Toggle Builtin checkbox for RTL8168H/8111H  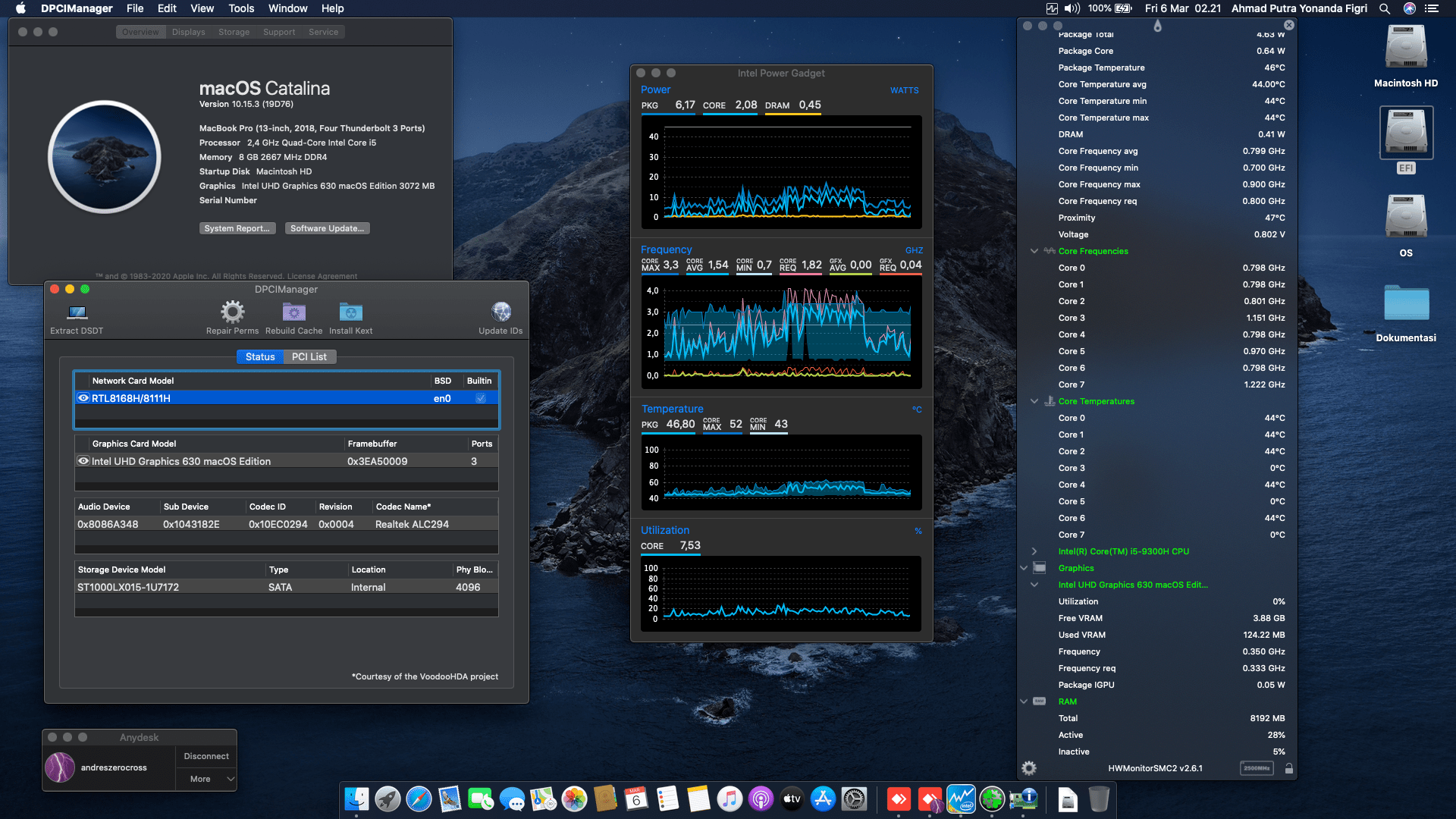[481, 398]
